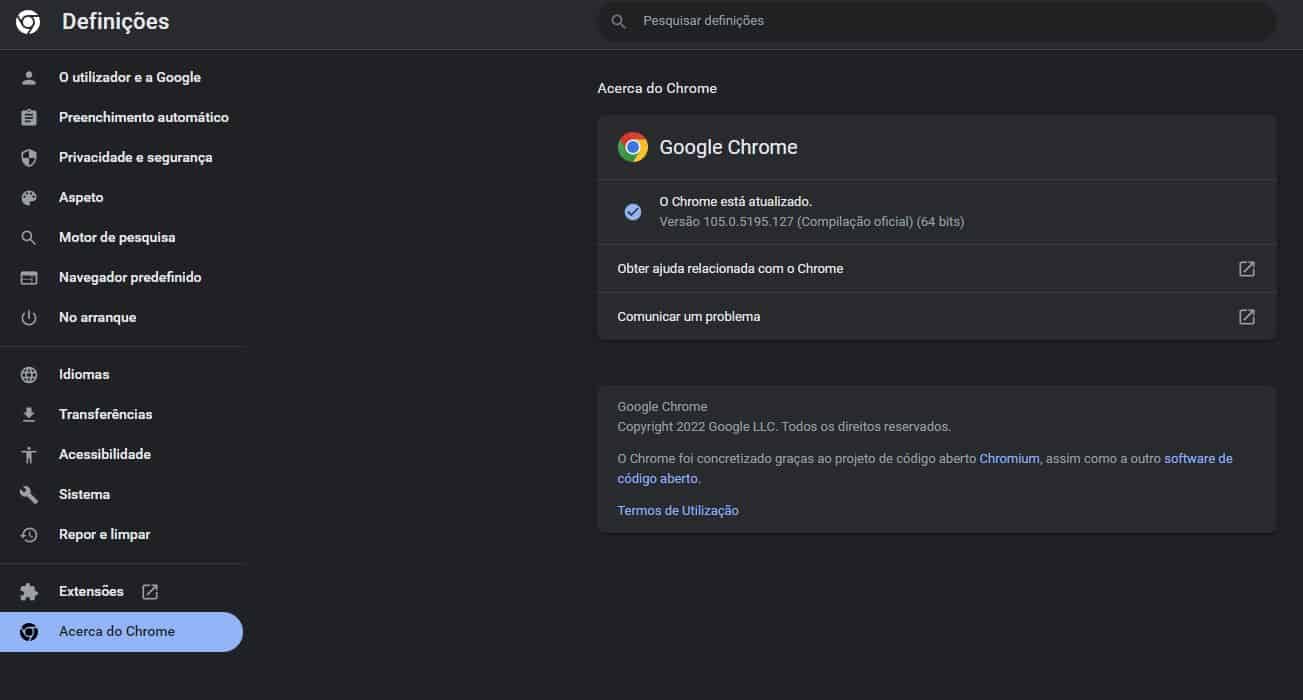Click the wrench icon for Sistema
1303x700 pixels.
pyautogui.click(x=29, y=494)
